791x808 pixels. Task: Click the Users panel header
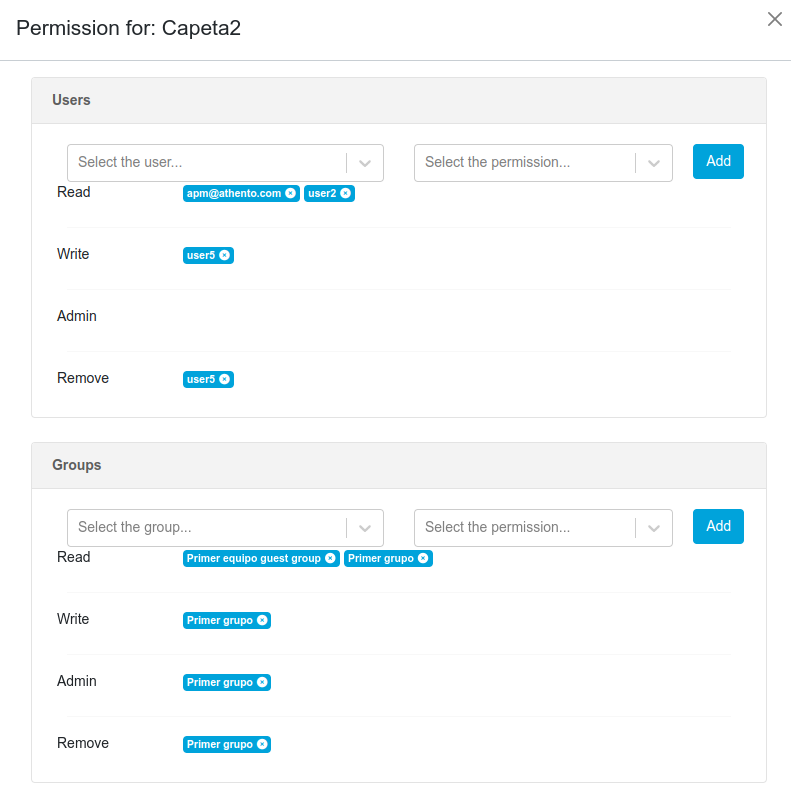399,101
